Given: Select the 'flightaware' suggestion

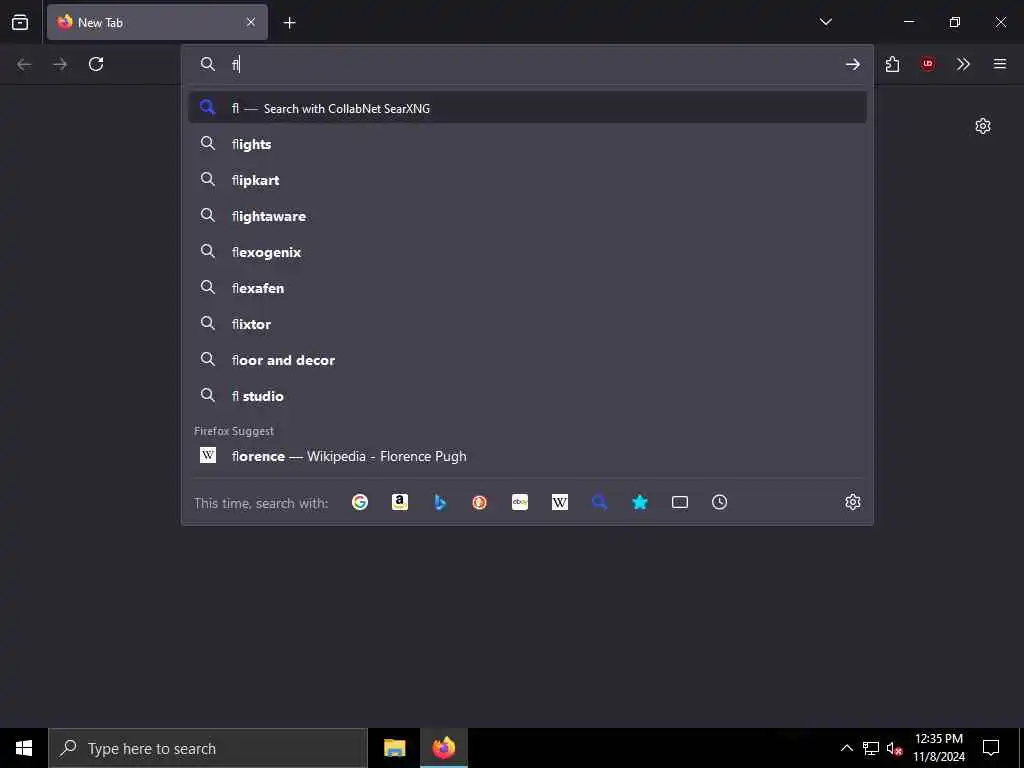Looking at the screenshot, I should [x=527, y=216].
